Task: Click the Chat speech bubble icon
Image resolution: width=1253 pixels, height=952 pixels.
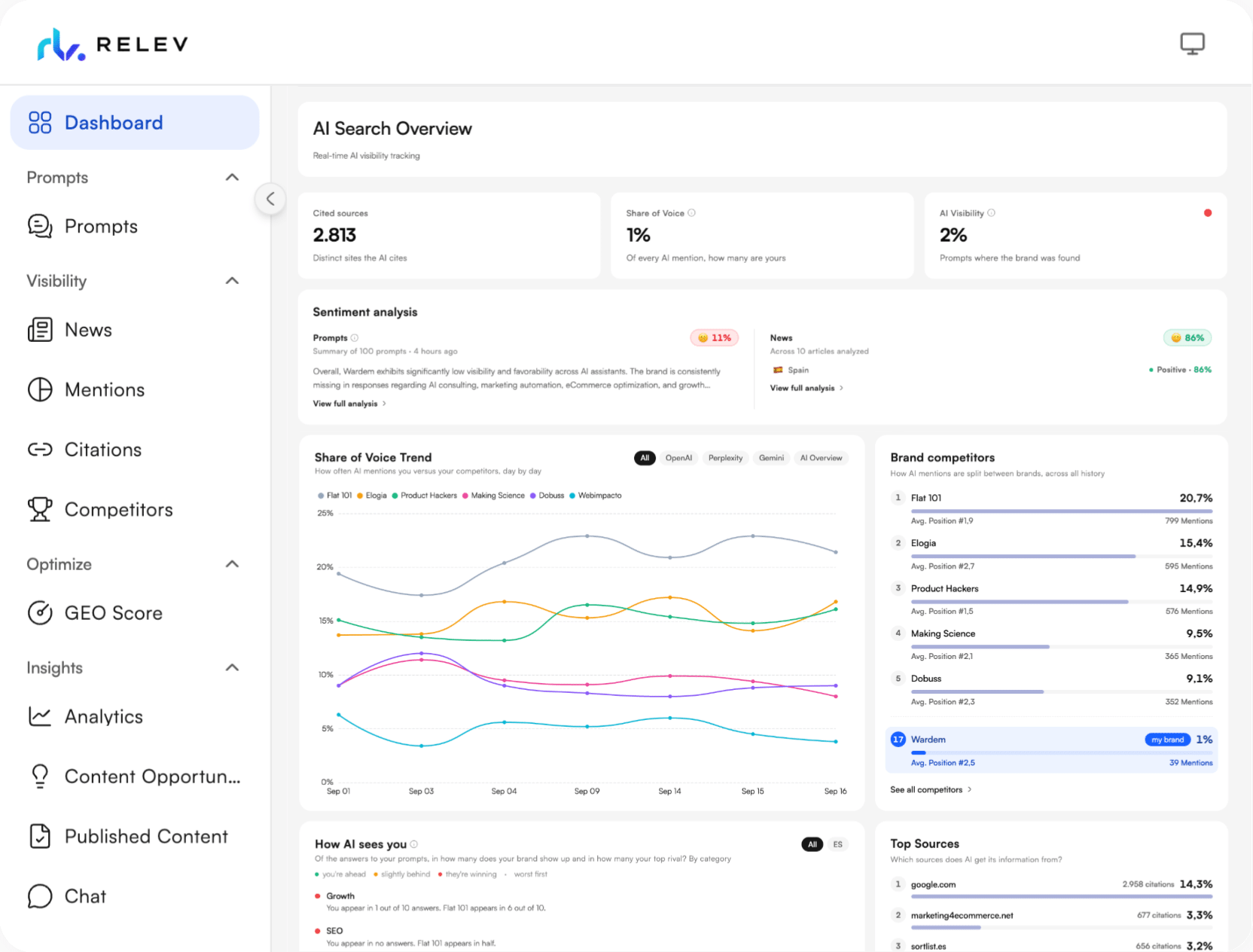Action: pos(40,896)
